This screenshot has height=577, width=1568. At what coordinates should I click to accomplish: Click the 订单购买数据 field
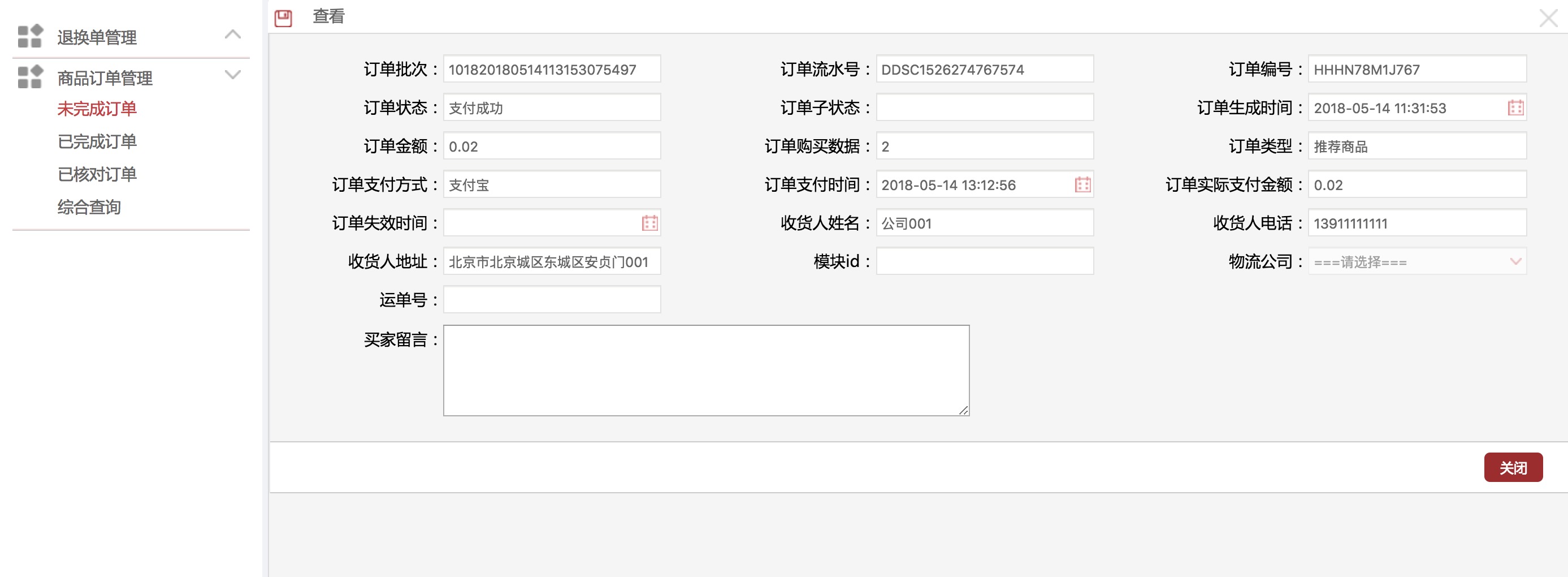click(x=984, y=147)
